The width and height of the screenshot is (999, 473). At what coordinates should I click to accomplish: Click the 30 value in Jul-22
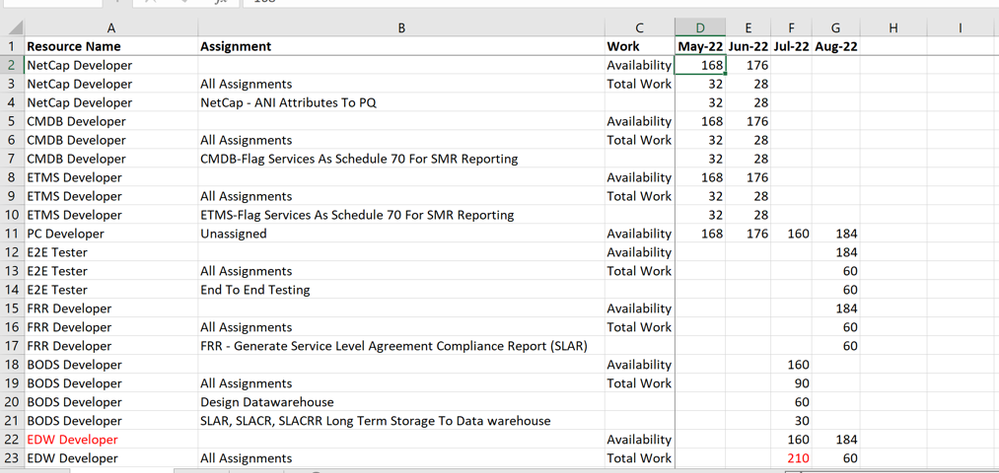[791, 421]
